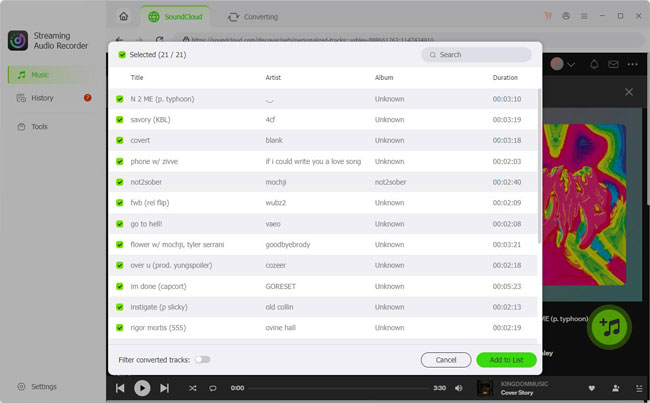The width and height of the screenshot is (650, 403).
Task: Click the green add-music floating button
Action: click(x=609, y=327)
